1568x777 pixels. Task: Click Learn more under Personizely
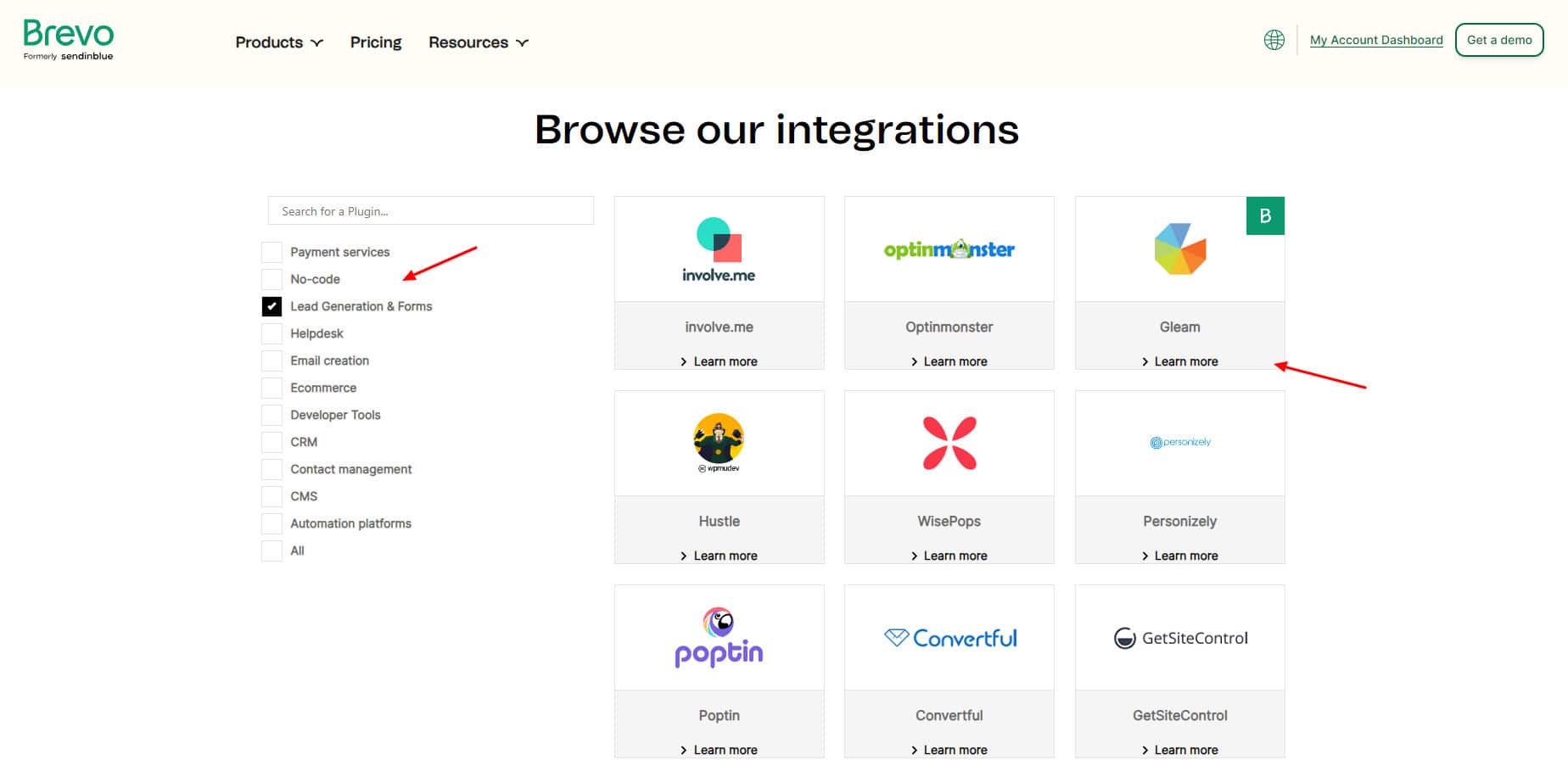1185,556
